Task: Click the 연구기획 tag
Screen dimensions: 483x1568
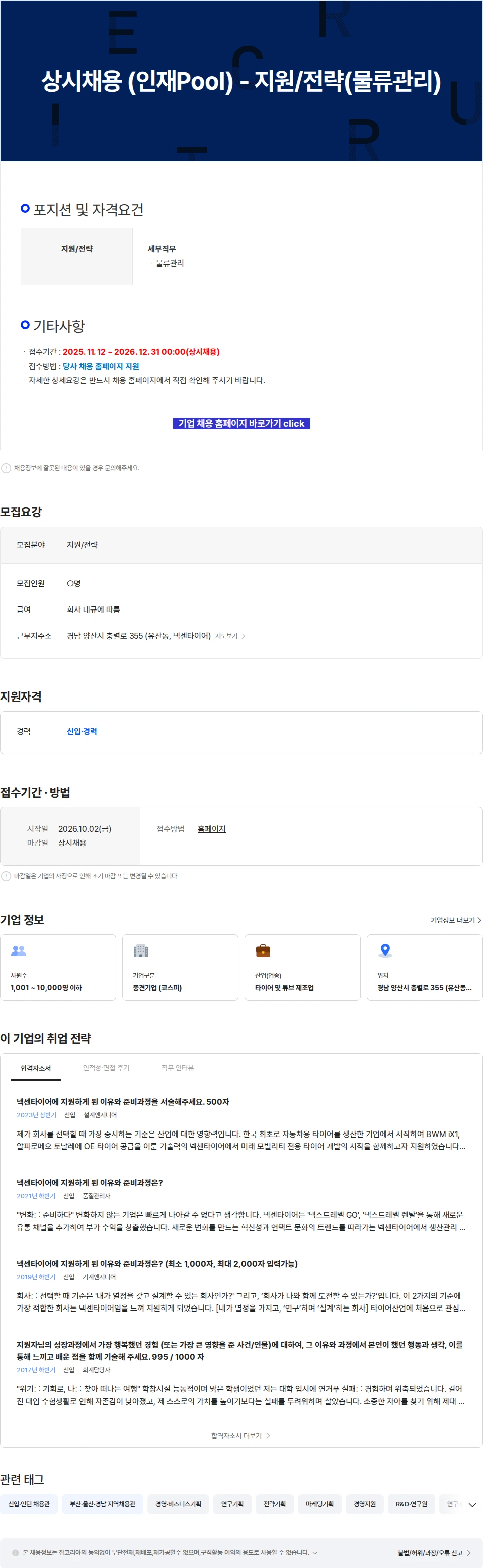Action: (232, 1504)
